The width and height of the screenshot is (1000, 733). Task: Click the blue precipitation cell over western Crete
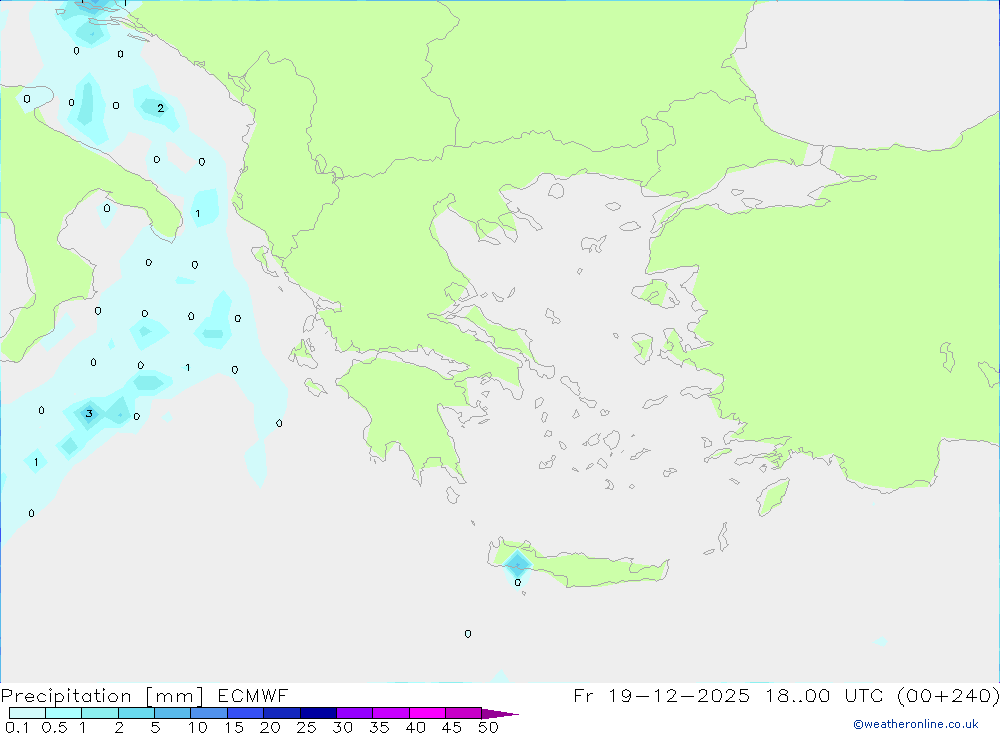(x=517, y=563)
